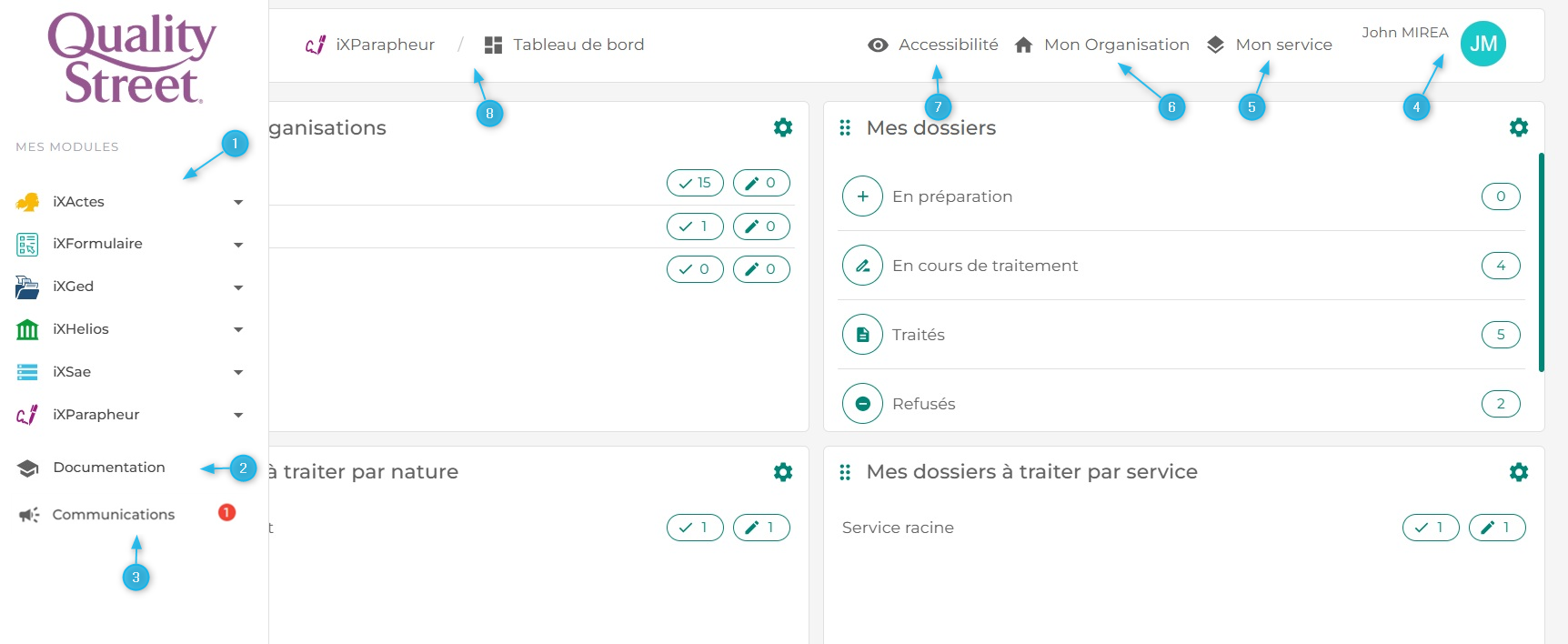This screenshot has width=1568, height=644.
Task: Expand the iXHelios module dropdown
Action: 238,329
